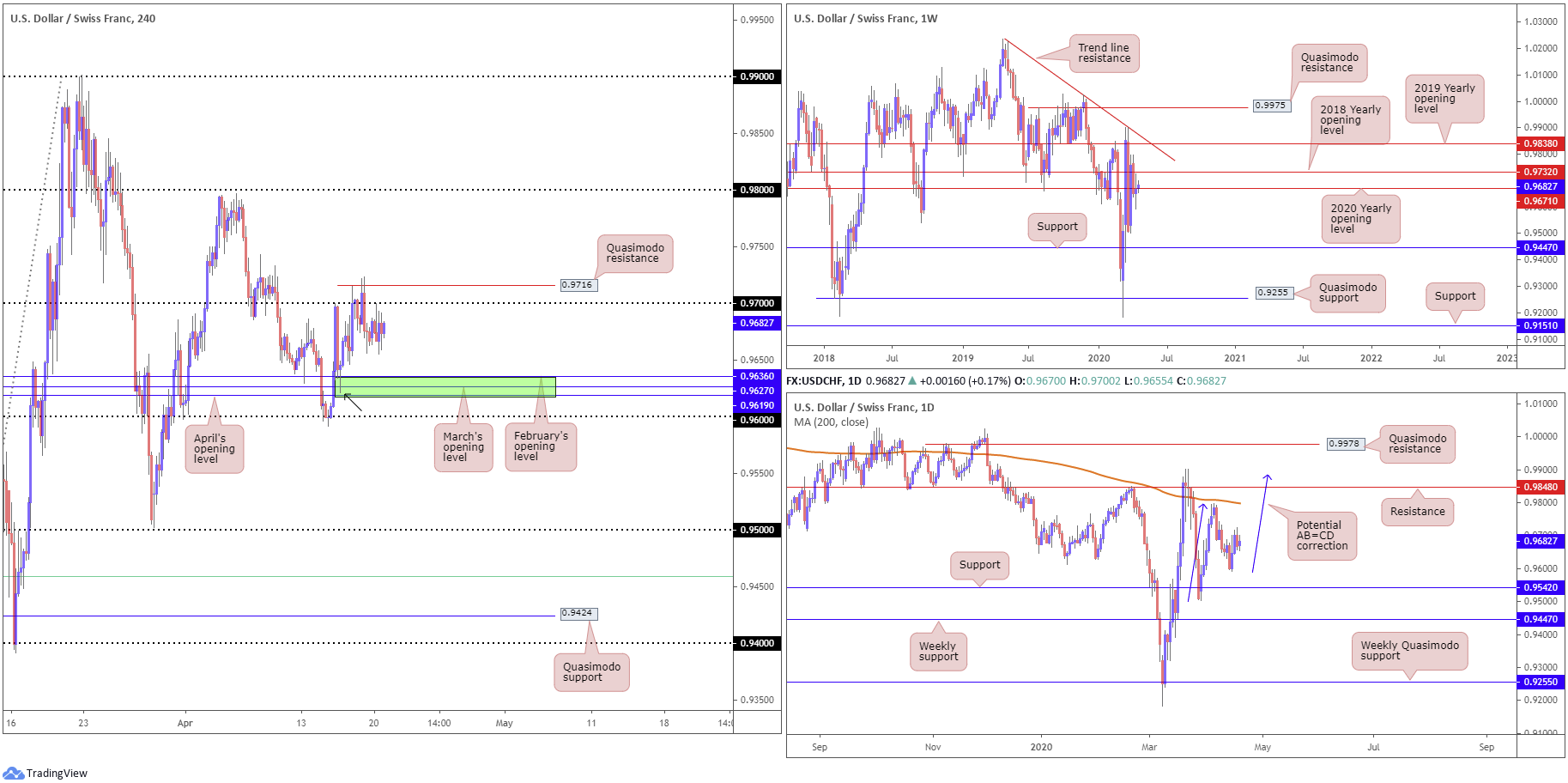Click the 2018 Yearly opening level callout

[1350, 119]
